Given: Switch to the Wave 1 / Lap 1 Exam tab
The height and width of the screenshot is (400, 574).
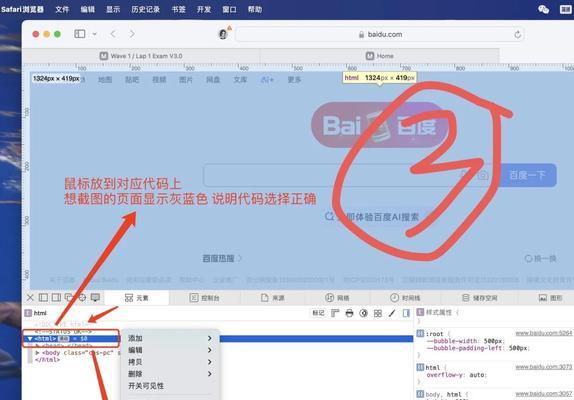Looking at the screenshot, I should (141, 56).
